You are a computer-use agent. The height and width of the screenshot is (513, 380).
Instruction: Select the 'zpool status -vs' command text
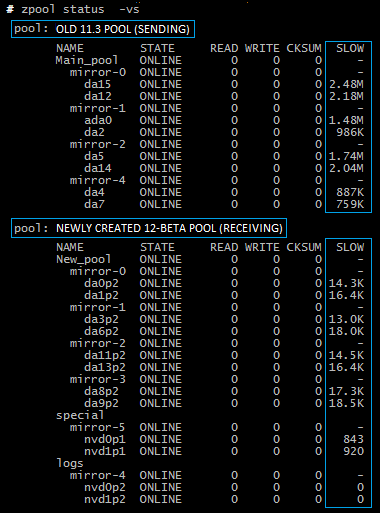(80, 9)
